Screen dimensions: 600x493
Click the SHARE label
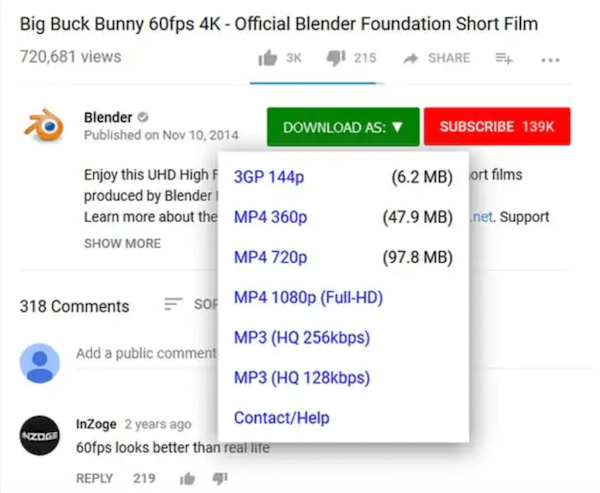pyautogui.click(x=449, y=58)
